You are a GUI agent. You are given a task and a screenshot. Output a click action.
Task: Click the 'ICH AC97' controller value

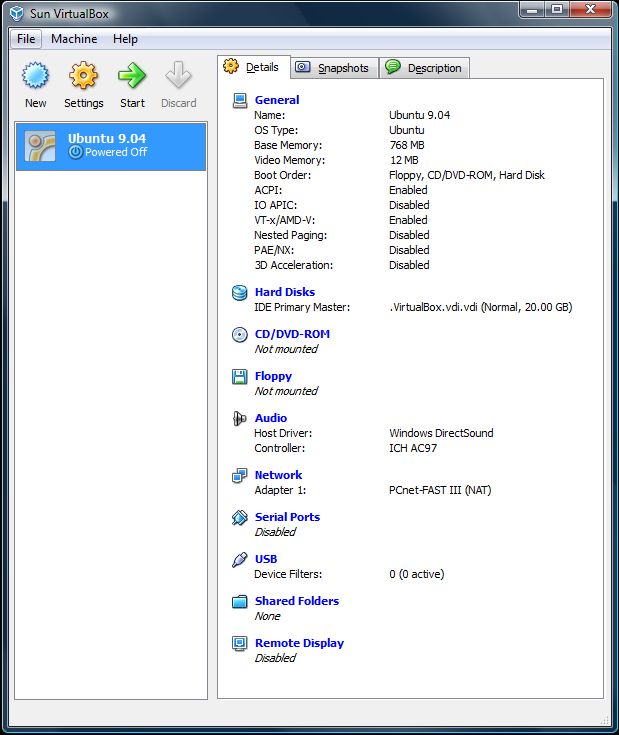click(413, 448)
